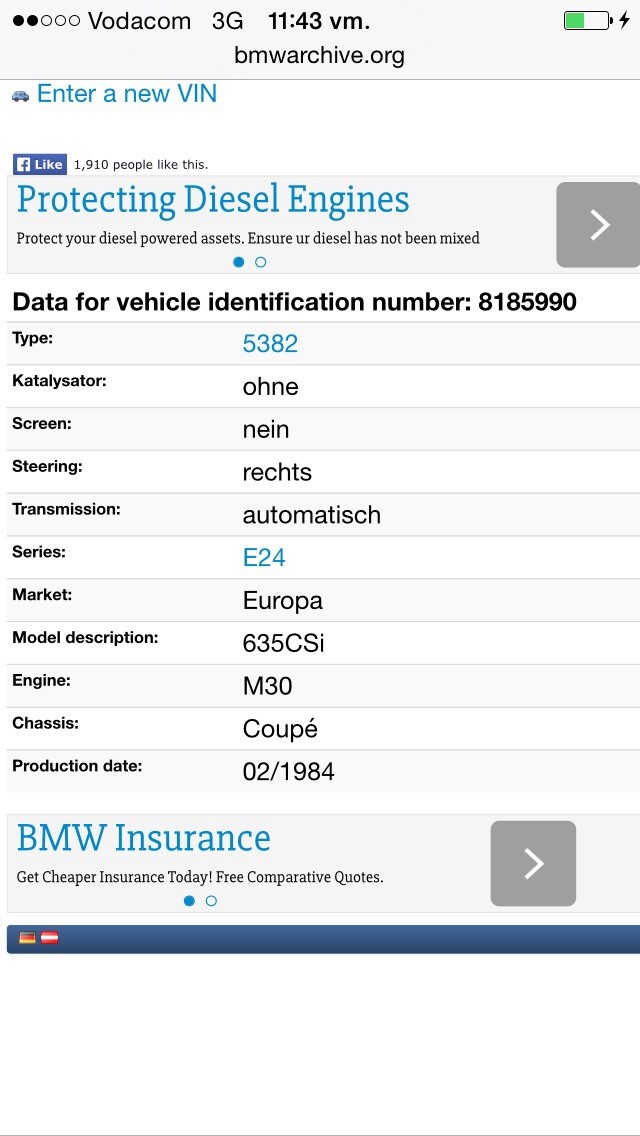640x1136 pixels.
Task: Open the E24 series link
Action: tap(264, 557)
